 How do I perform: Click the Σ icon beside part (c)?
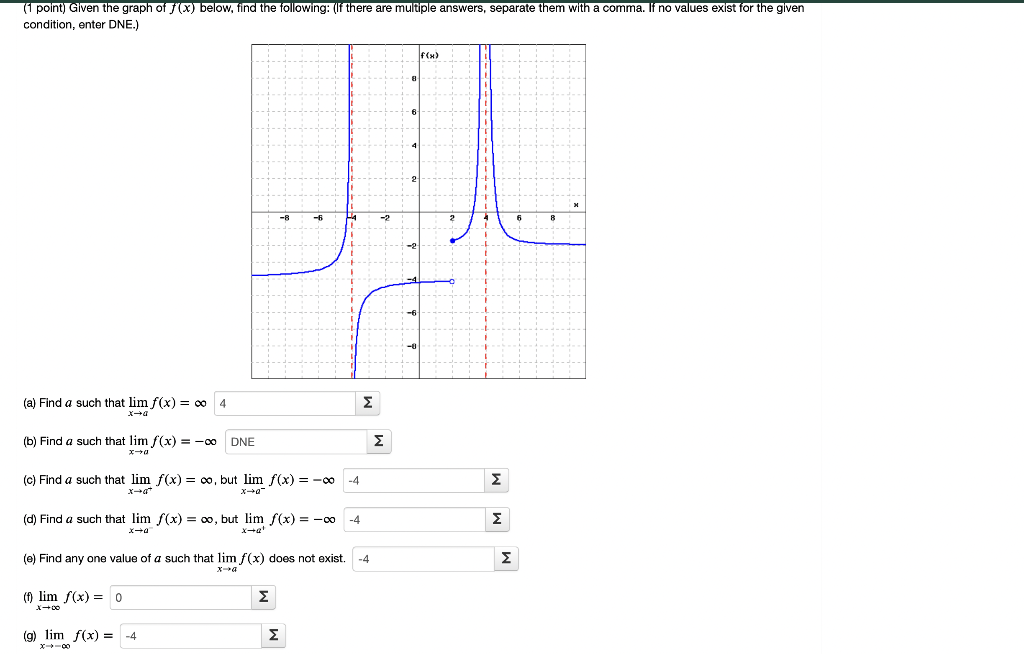[x=497, y=480]
